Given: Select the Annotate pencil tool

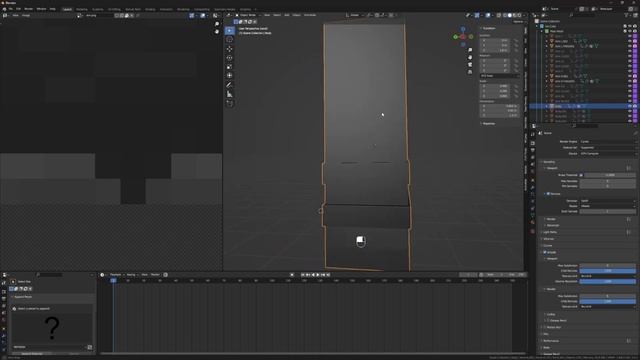Looking at the screenshot, I should [x=229, y=85].
